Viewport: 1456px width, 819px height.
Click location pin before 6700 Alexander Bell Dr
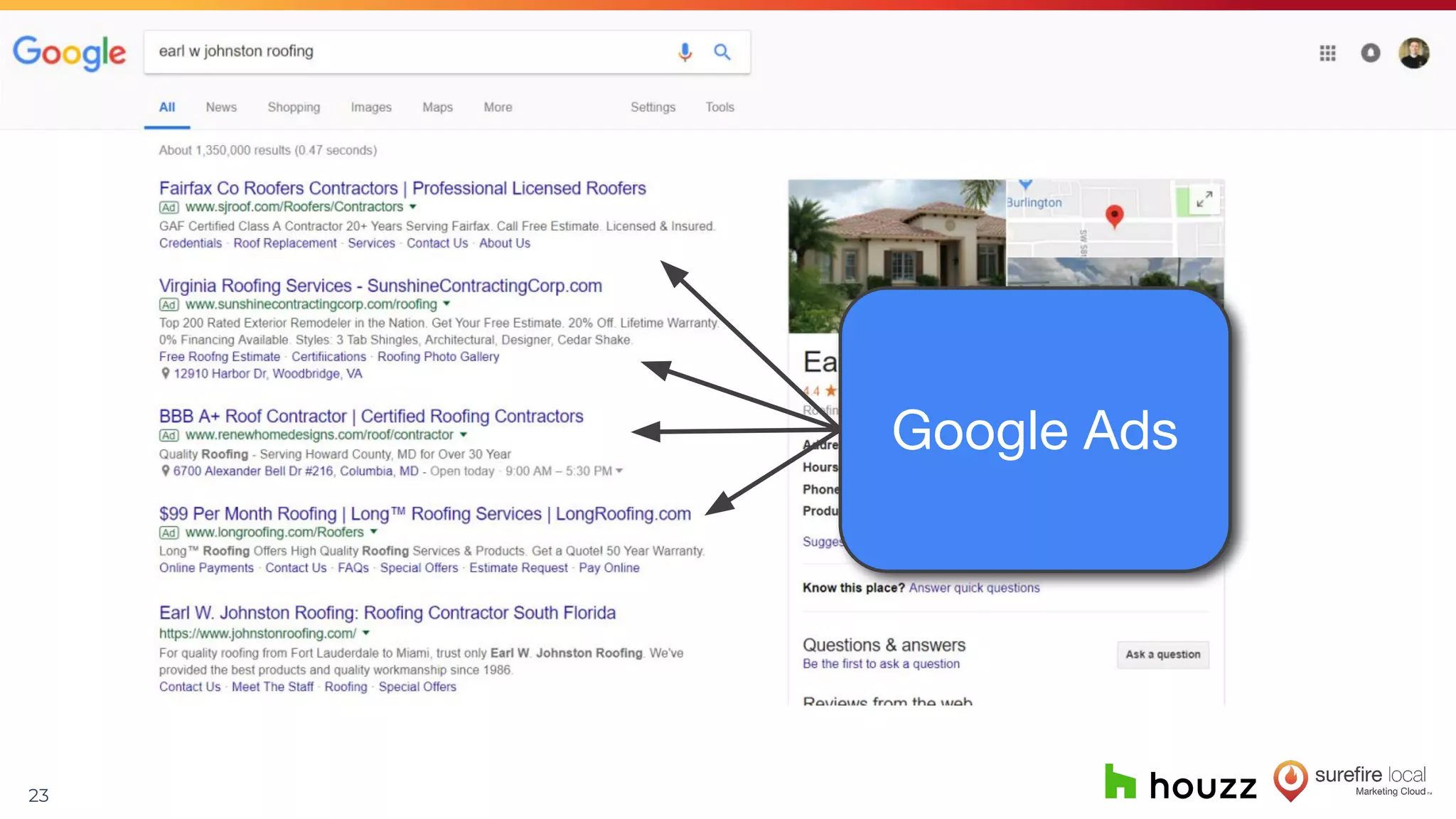point(165,471)
